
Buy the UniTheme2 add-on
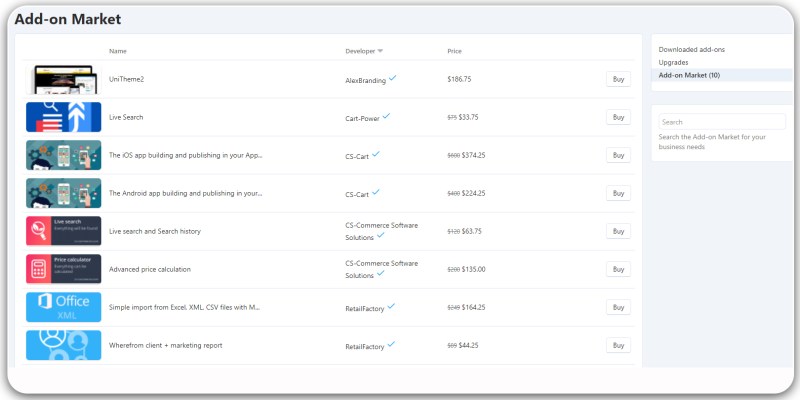coord(618,79)
